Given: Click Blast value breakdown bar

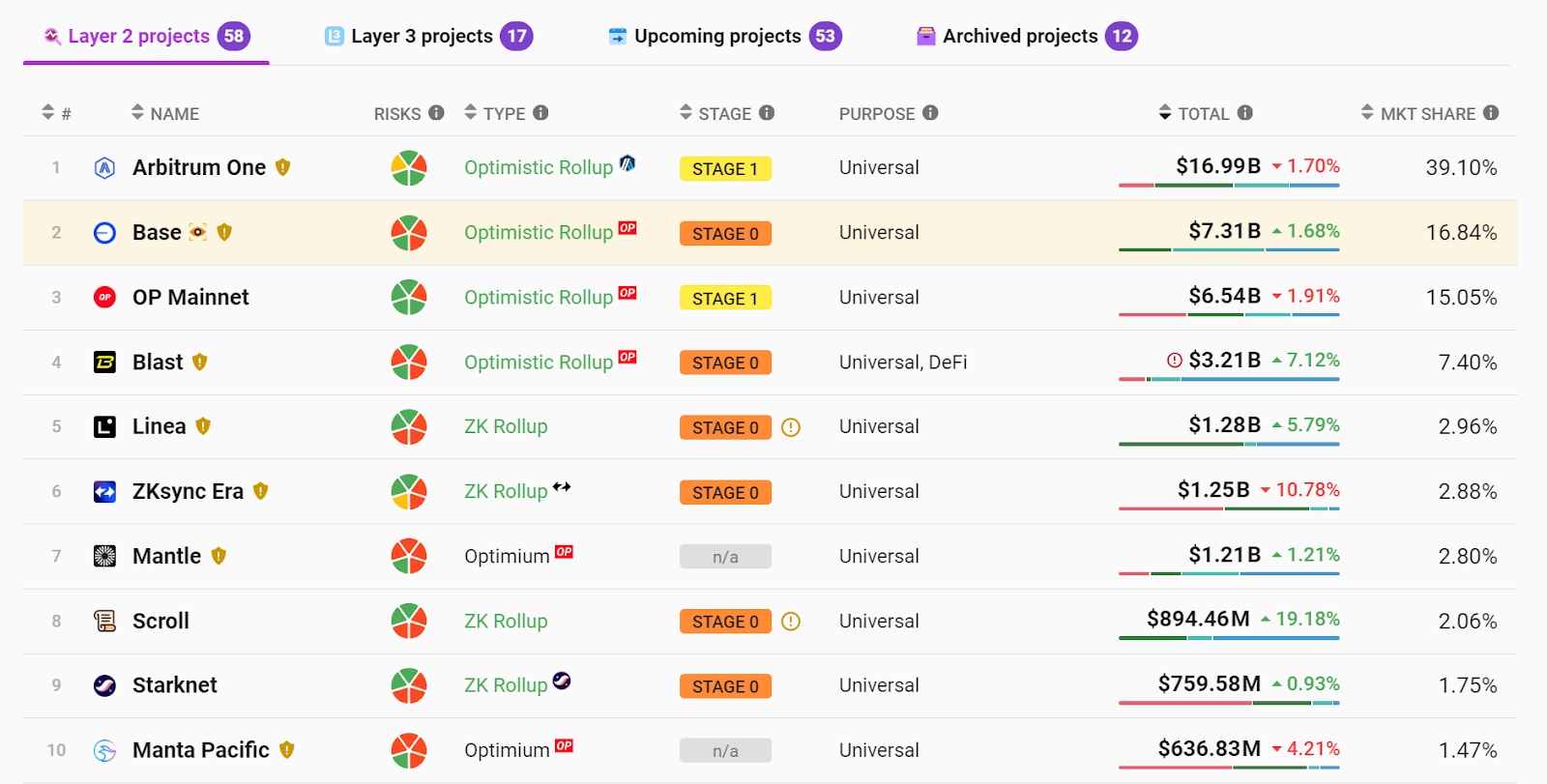Looking at the screenshot, I should (x=1229, y=379).
